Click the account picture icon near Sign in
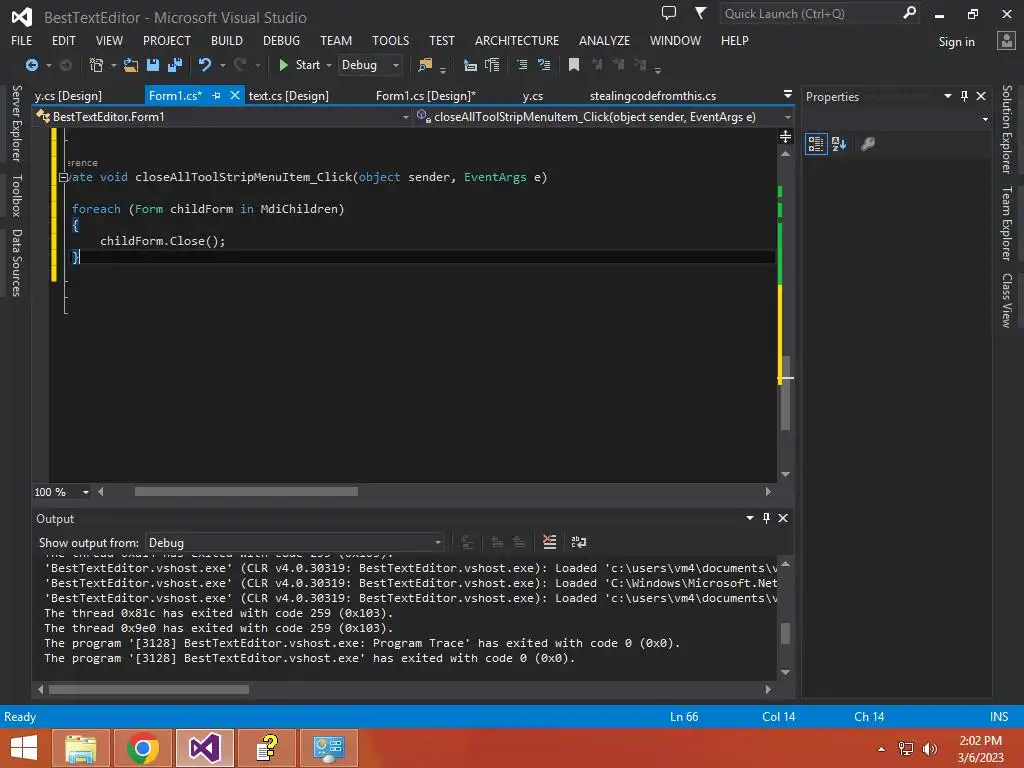The image size is (1024, 768). tap(1006, 41)
